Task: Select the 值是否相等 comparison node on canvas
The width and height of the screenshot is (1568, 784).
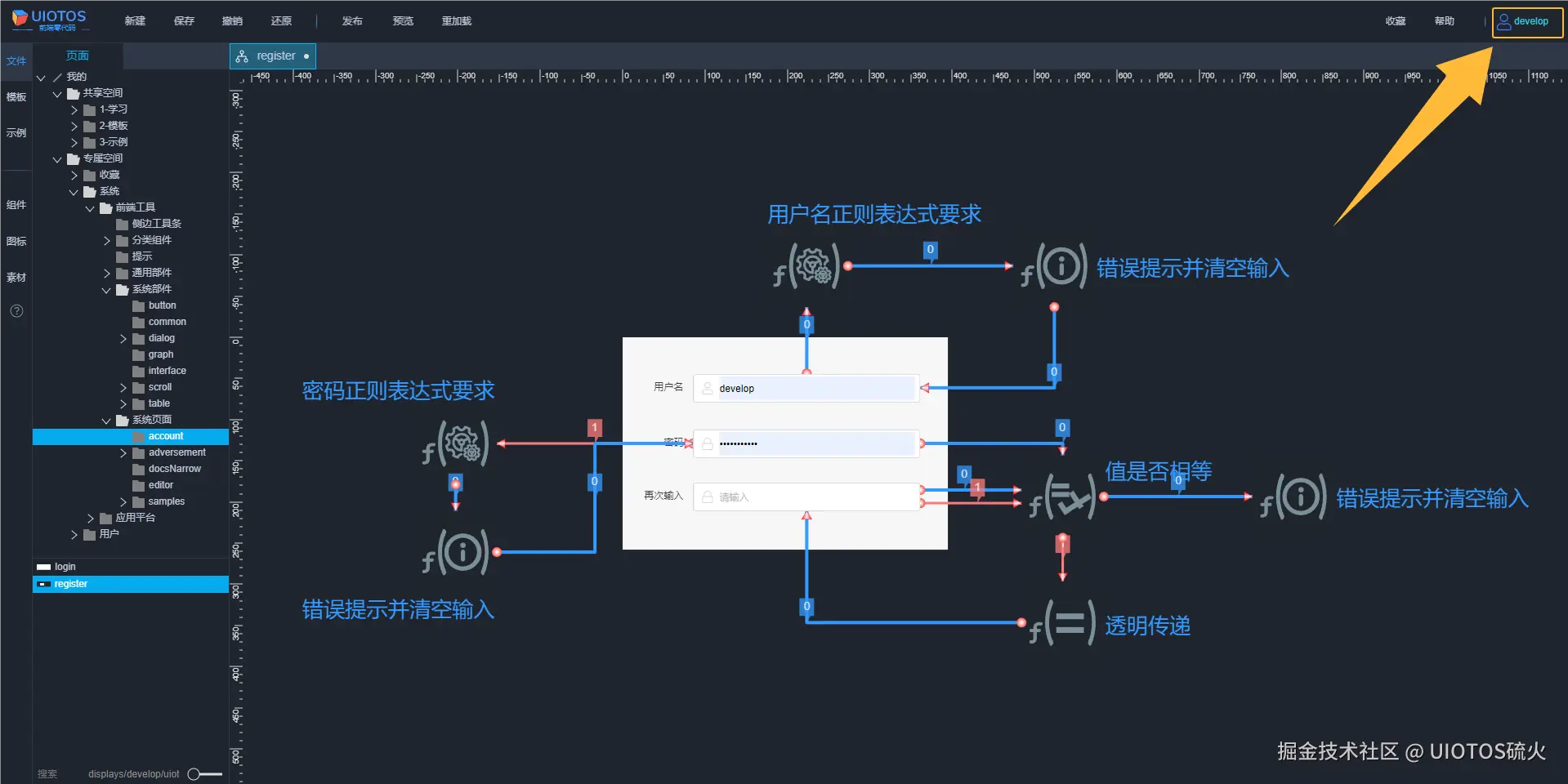Action: (1066, 496)
